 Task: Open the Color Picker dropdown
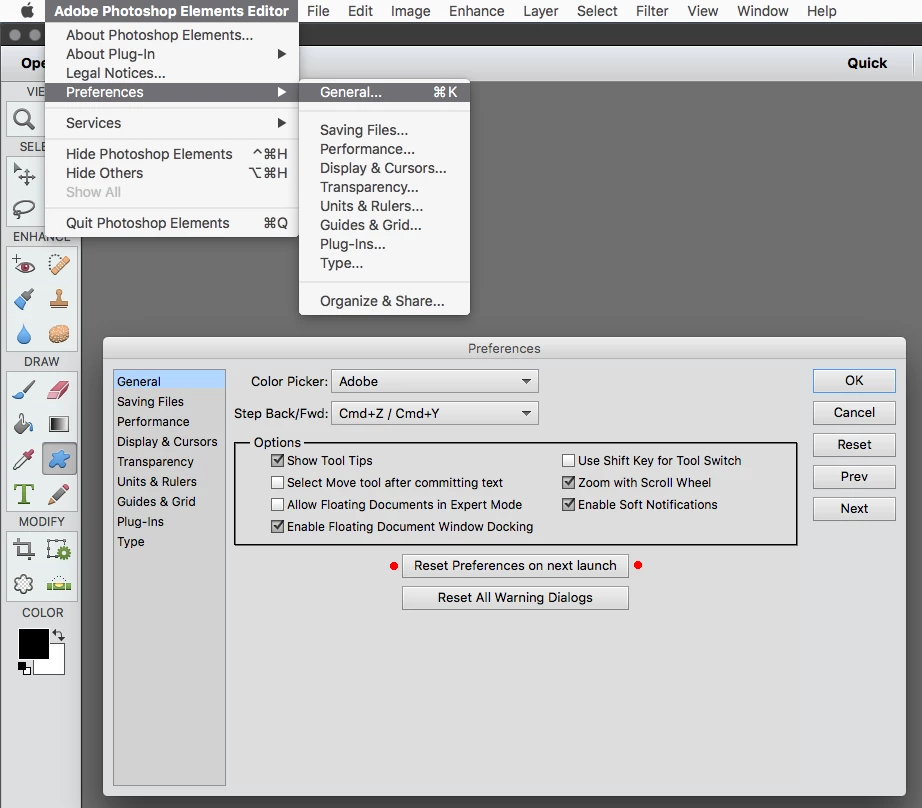(x=435, y=381)
